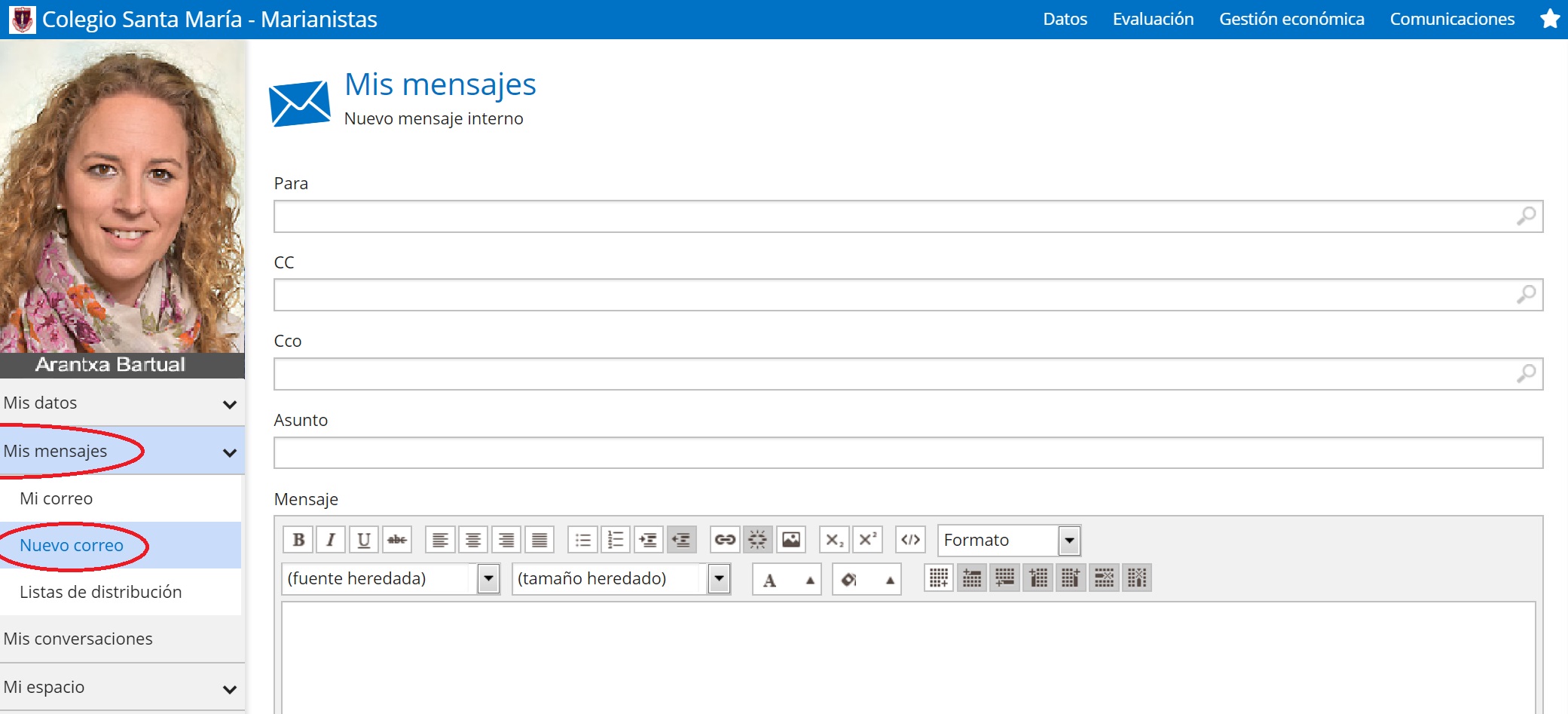The width and height of the screenshot is (1568, 714).
Task: Click the search icon in Para field
Action: (x=1526, y=216)
